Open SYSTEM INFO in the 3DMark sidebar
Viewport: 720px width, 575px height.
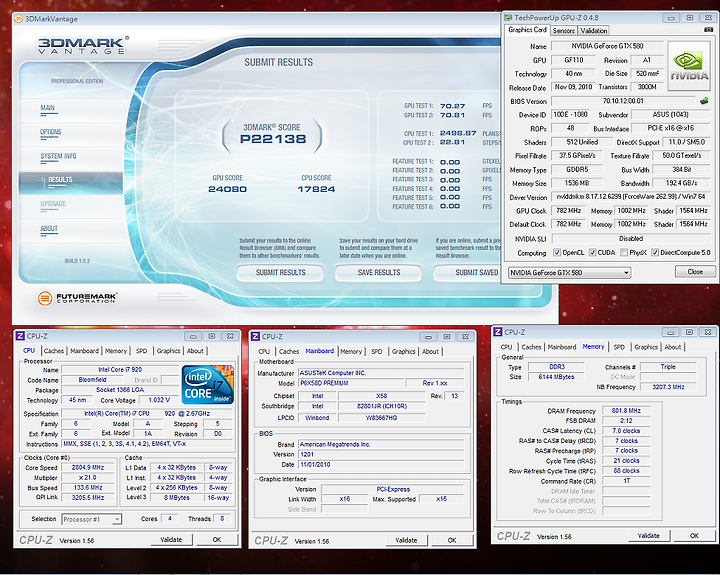[x=58, y=156]
